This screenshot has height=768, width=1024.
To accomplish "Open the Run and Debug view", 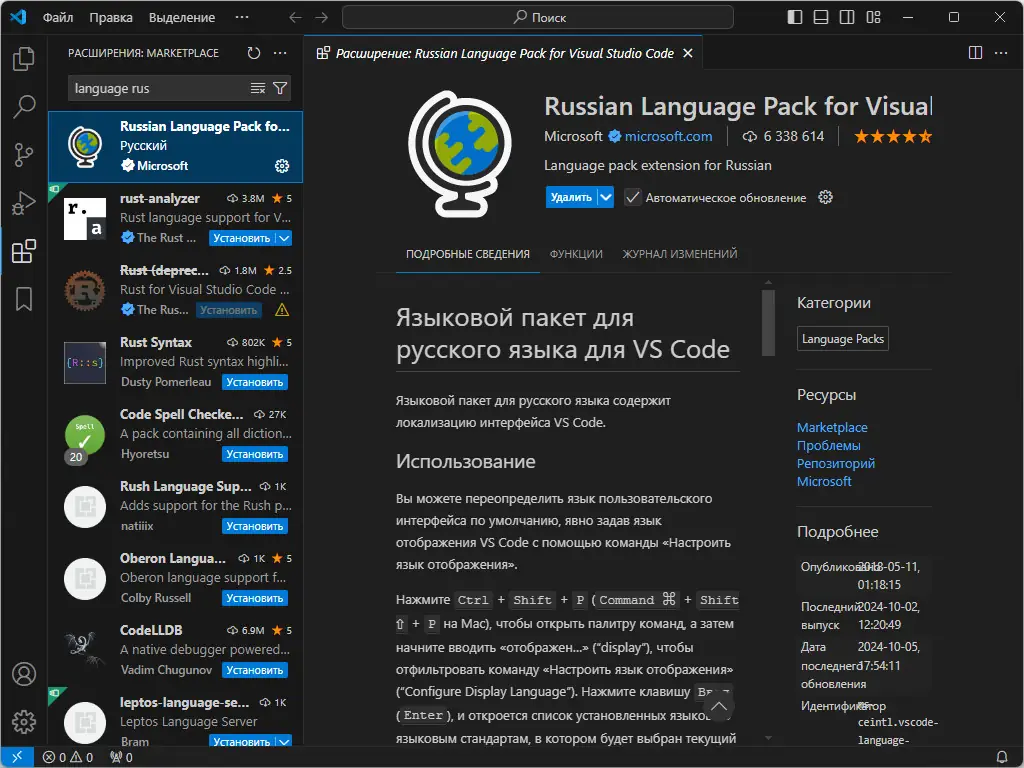I will (x=24, y=203).
